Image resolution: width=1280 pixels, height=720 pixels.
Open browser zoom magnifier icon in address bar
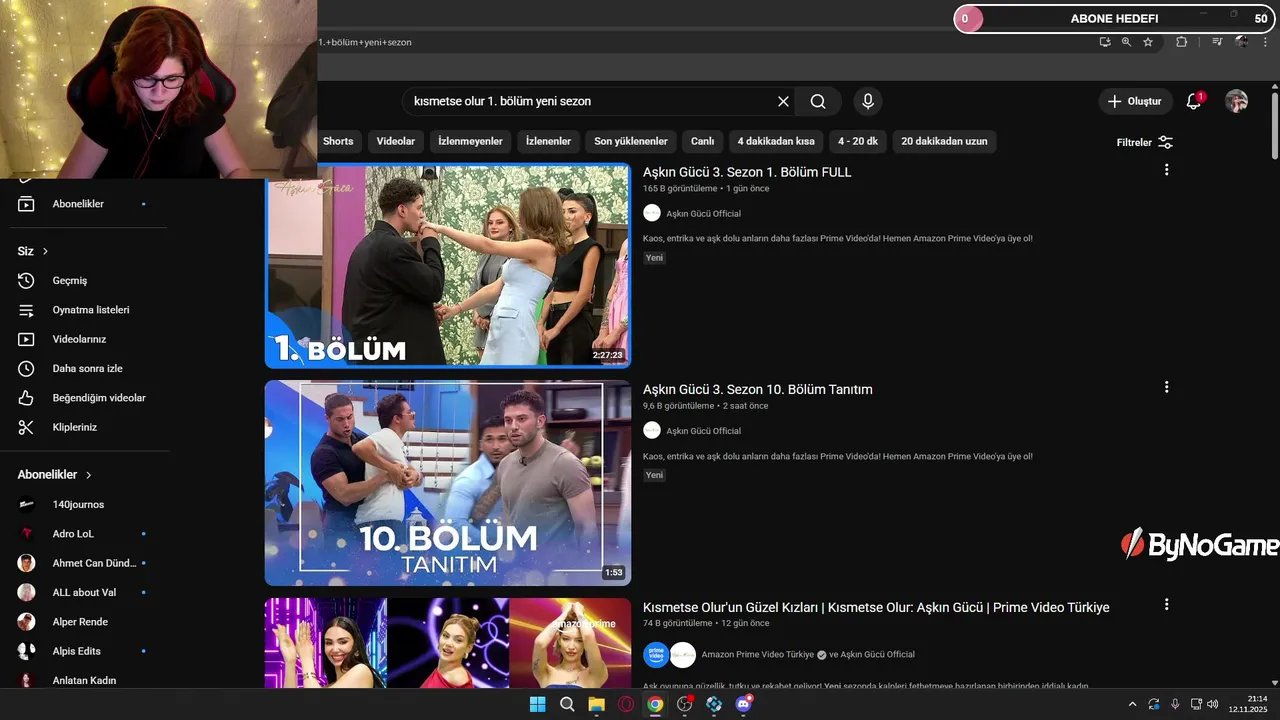[x=1126, y=42]
